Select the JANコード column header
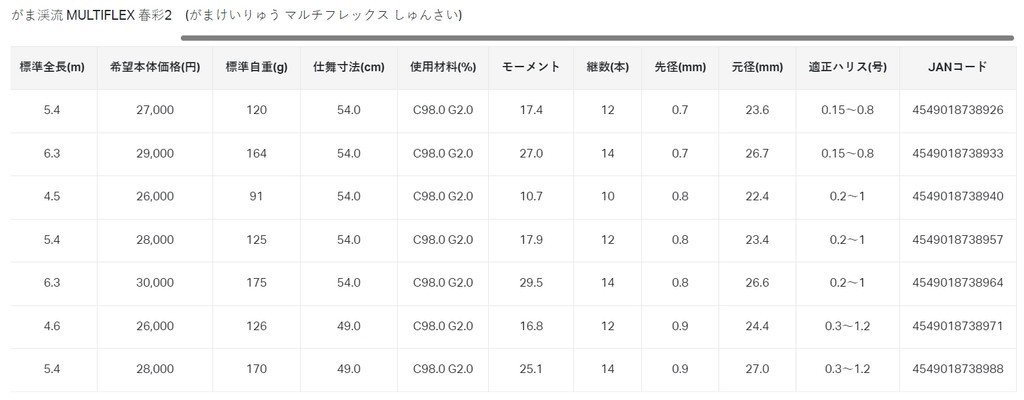 pos(958,68)
